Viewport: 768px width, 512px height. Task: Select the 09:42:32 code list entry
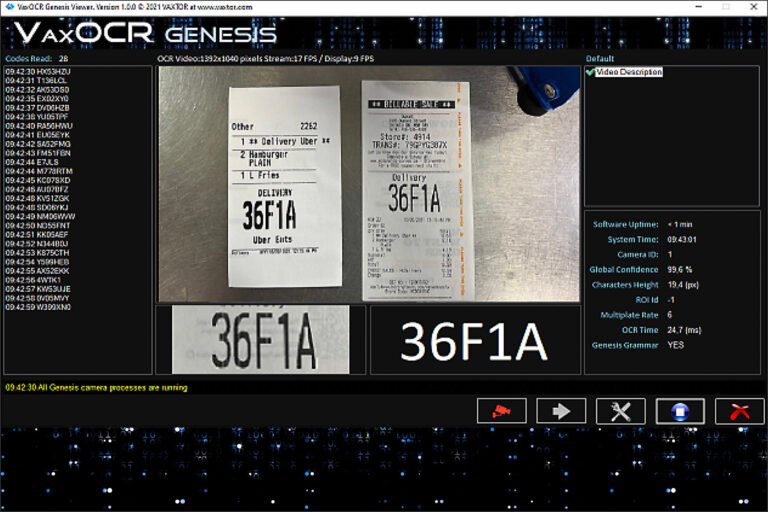pos(37,90)
